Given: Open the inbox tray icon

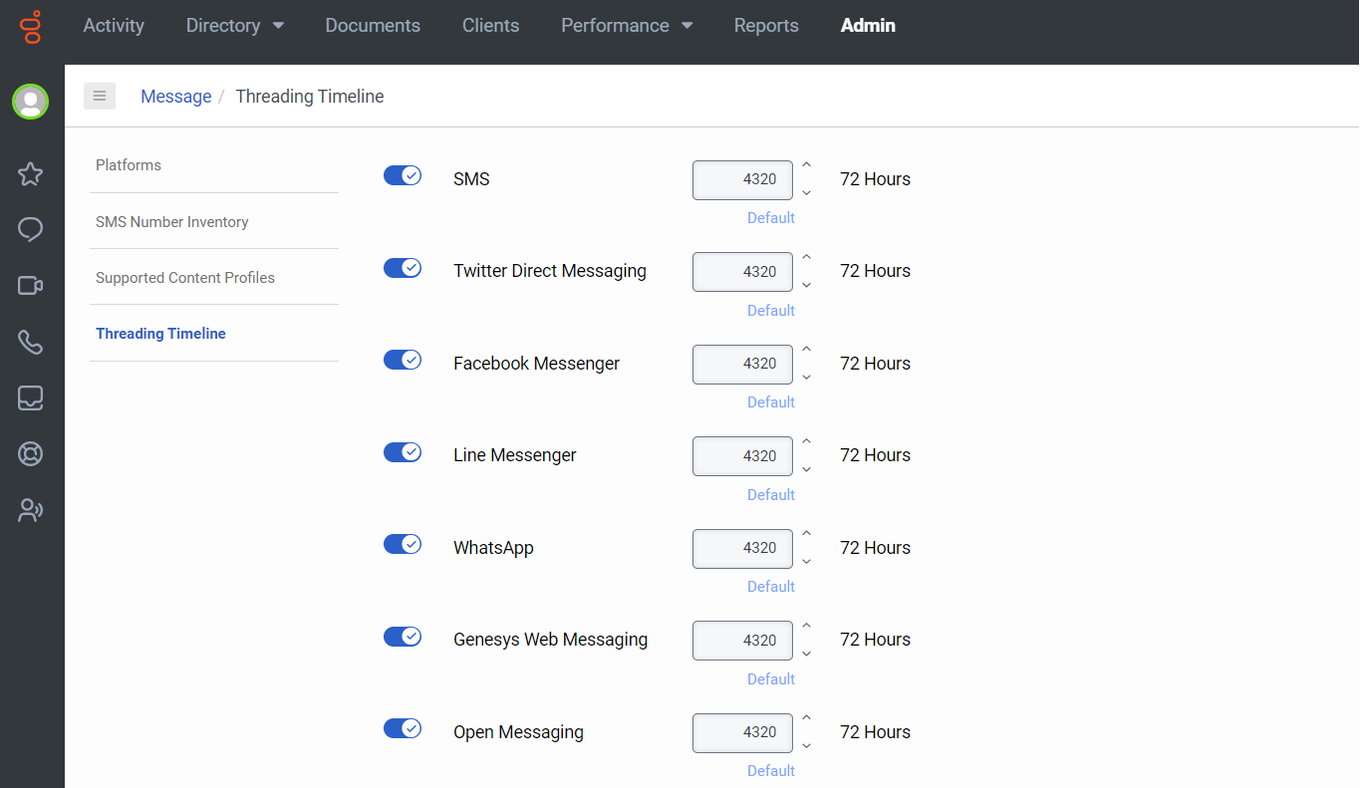Looking at the screenshot, I should [30, 397].
